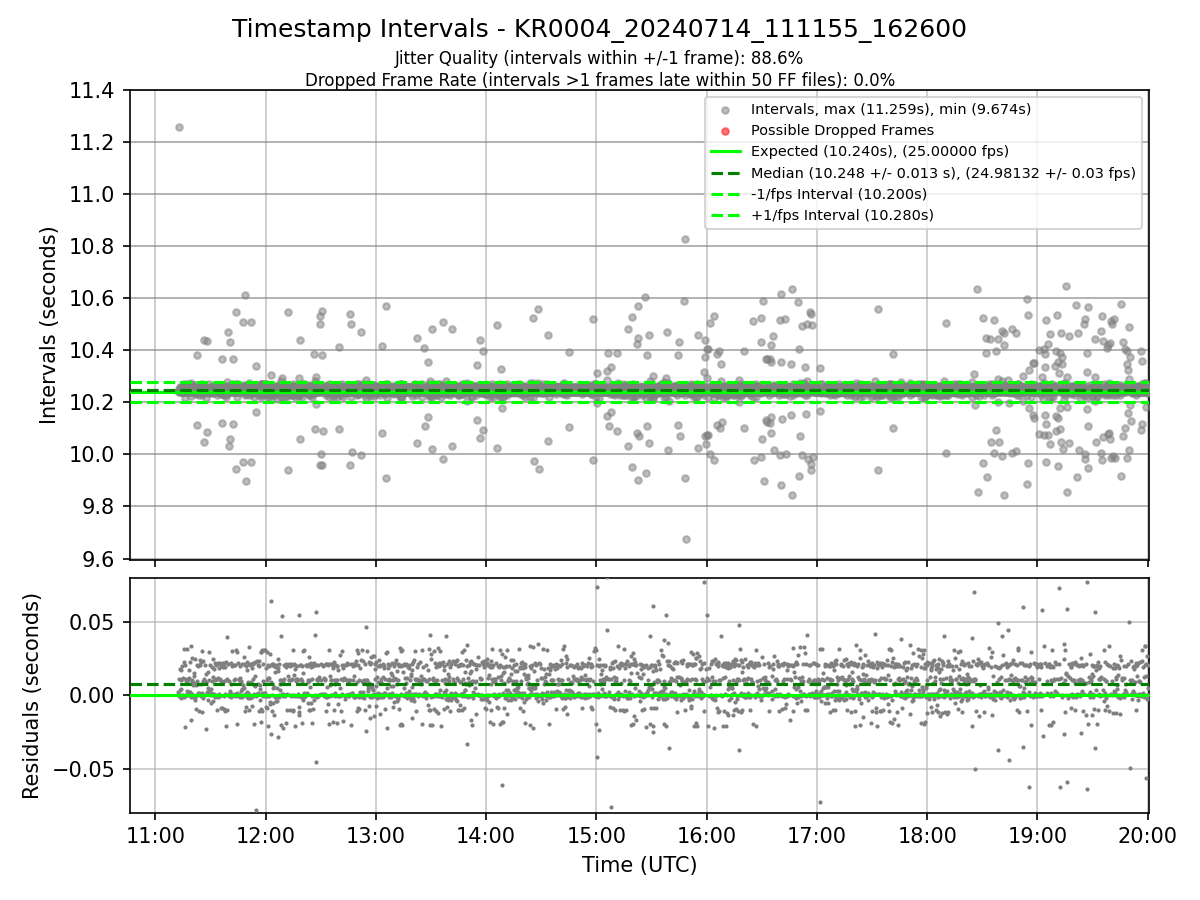Select legend entry 'Possible Dropped Frames'
This screenshot has height=900, width=1200.
pyautogui.click(x=842, y=130)
